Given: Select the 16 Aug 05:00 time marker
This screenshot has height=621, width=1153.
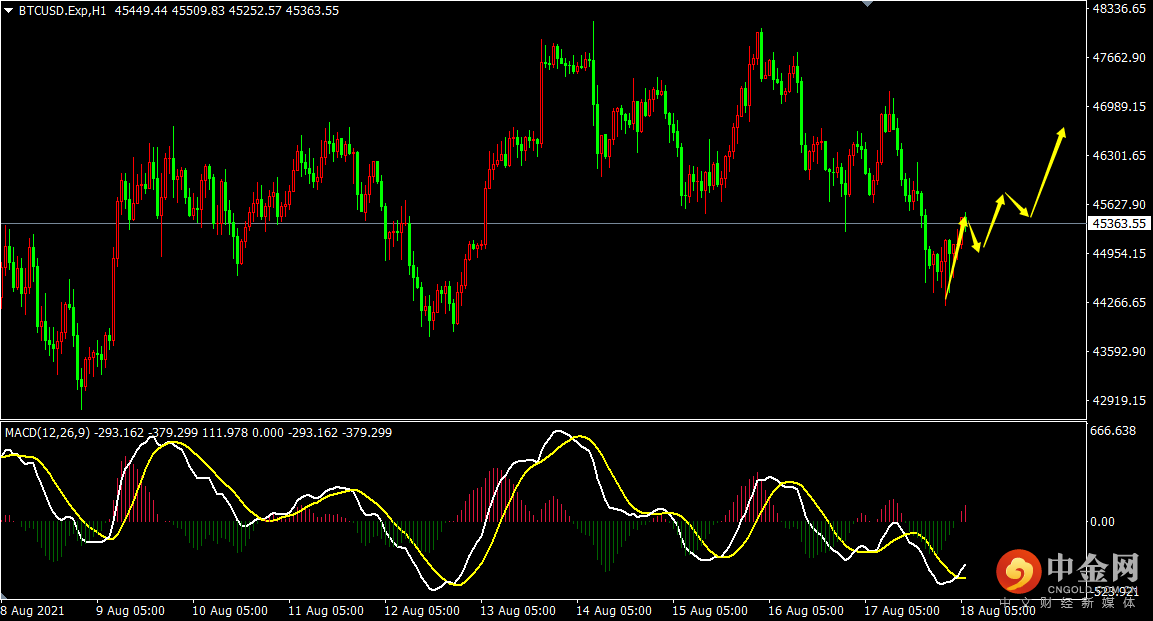Looking at the screenshot, I should pyautogui.click(x=808, y=610).
